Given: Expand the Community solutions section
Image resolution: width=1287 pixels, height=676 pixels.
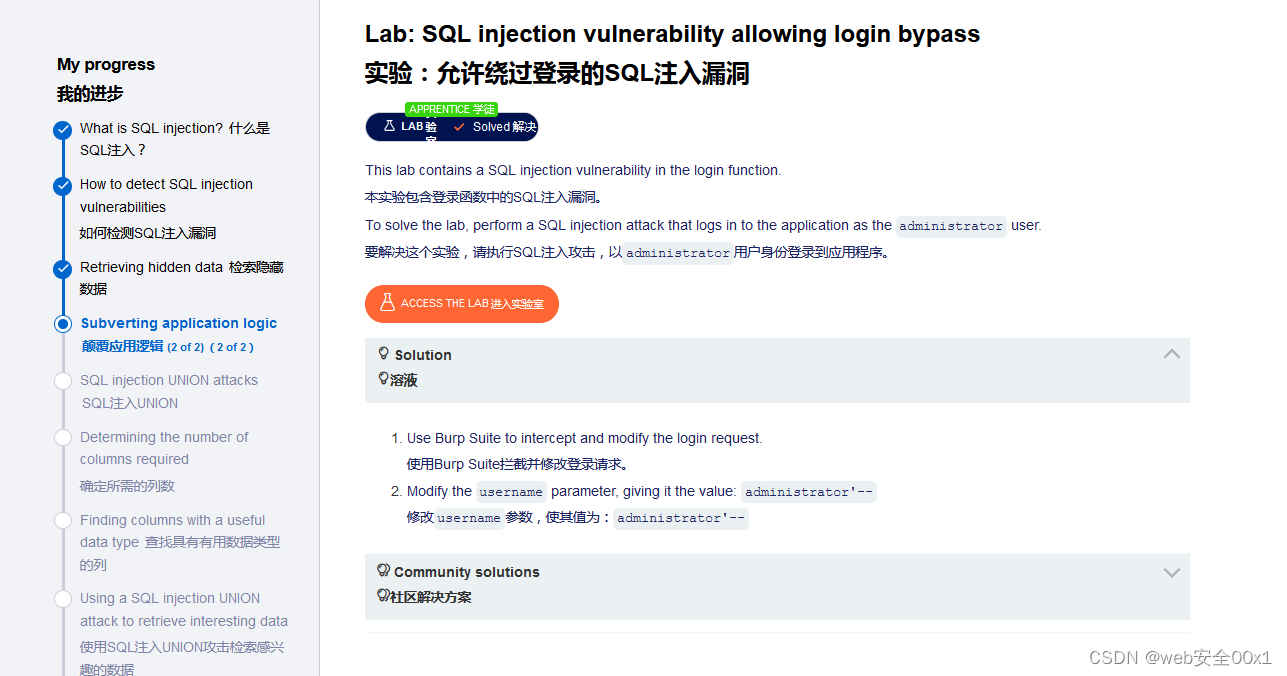Looking at the screenshot, I should pos(1171,572).
